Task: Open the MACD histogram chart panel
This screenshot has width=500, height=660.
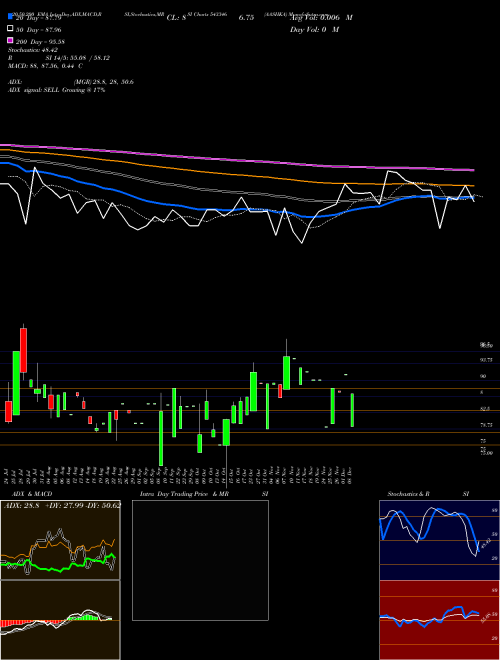Action: [x=60, y=620]
